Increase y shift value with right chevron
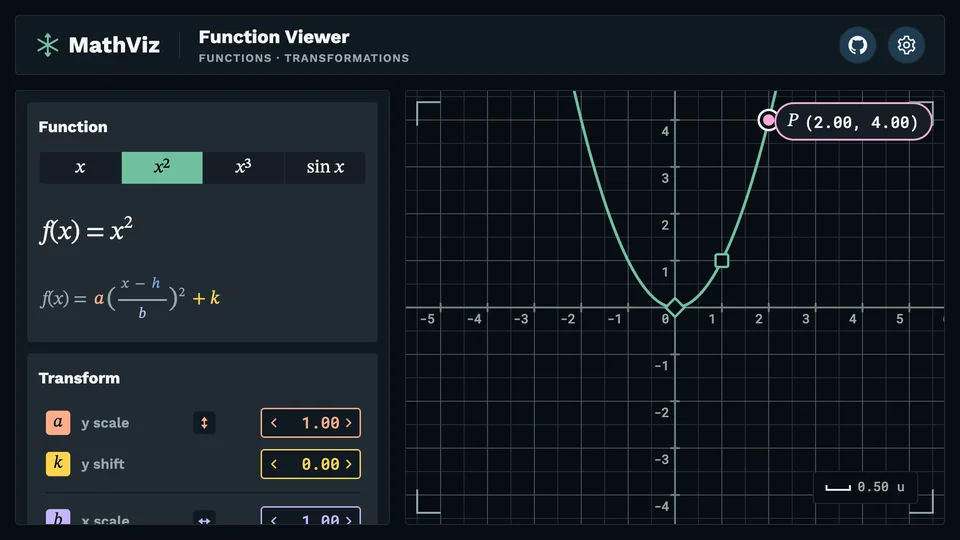This screenshot has height=540, width=960. pos(349,464)
